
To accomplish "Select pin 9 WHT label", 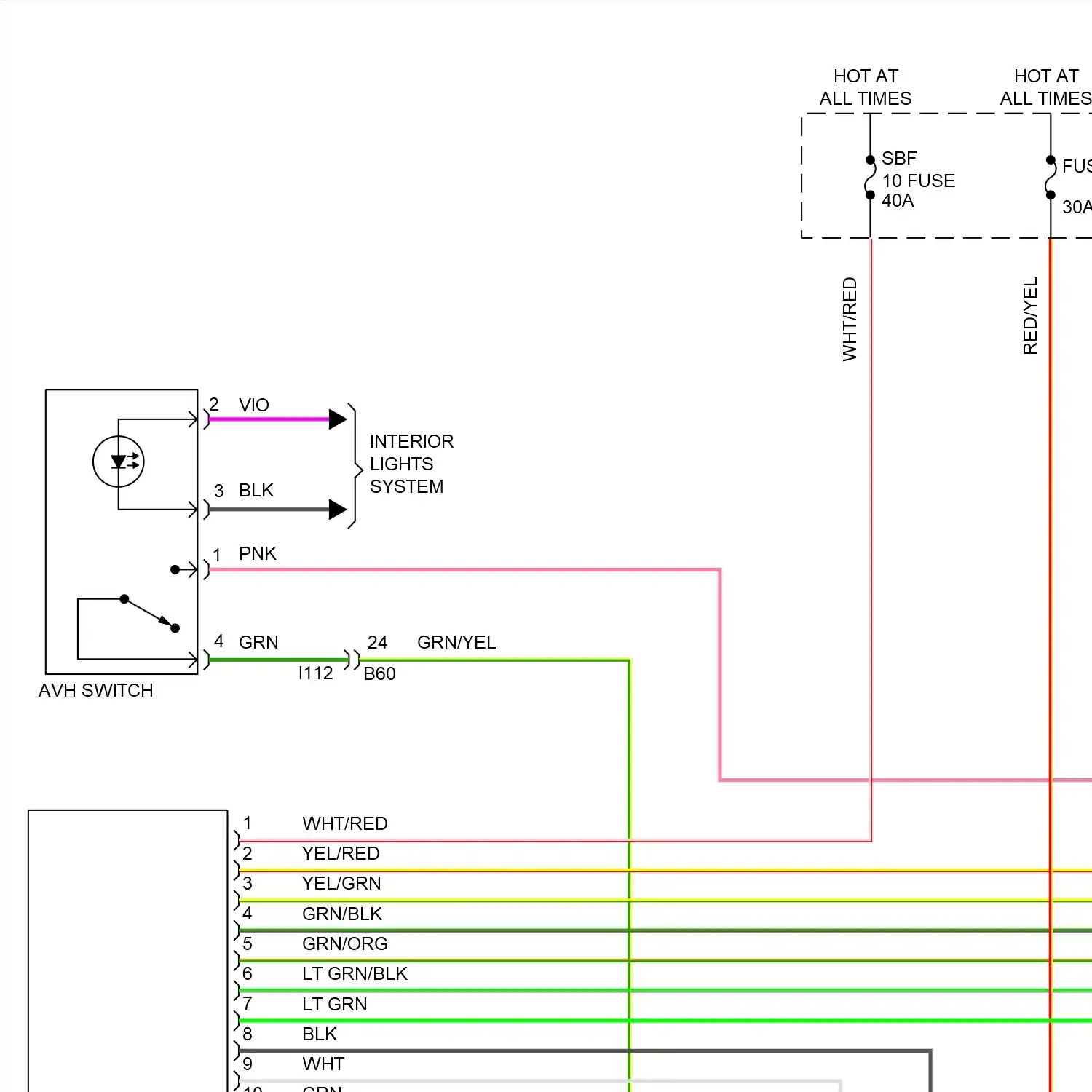I will click(x=323, y=1064).
